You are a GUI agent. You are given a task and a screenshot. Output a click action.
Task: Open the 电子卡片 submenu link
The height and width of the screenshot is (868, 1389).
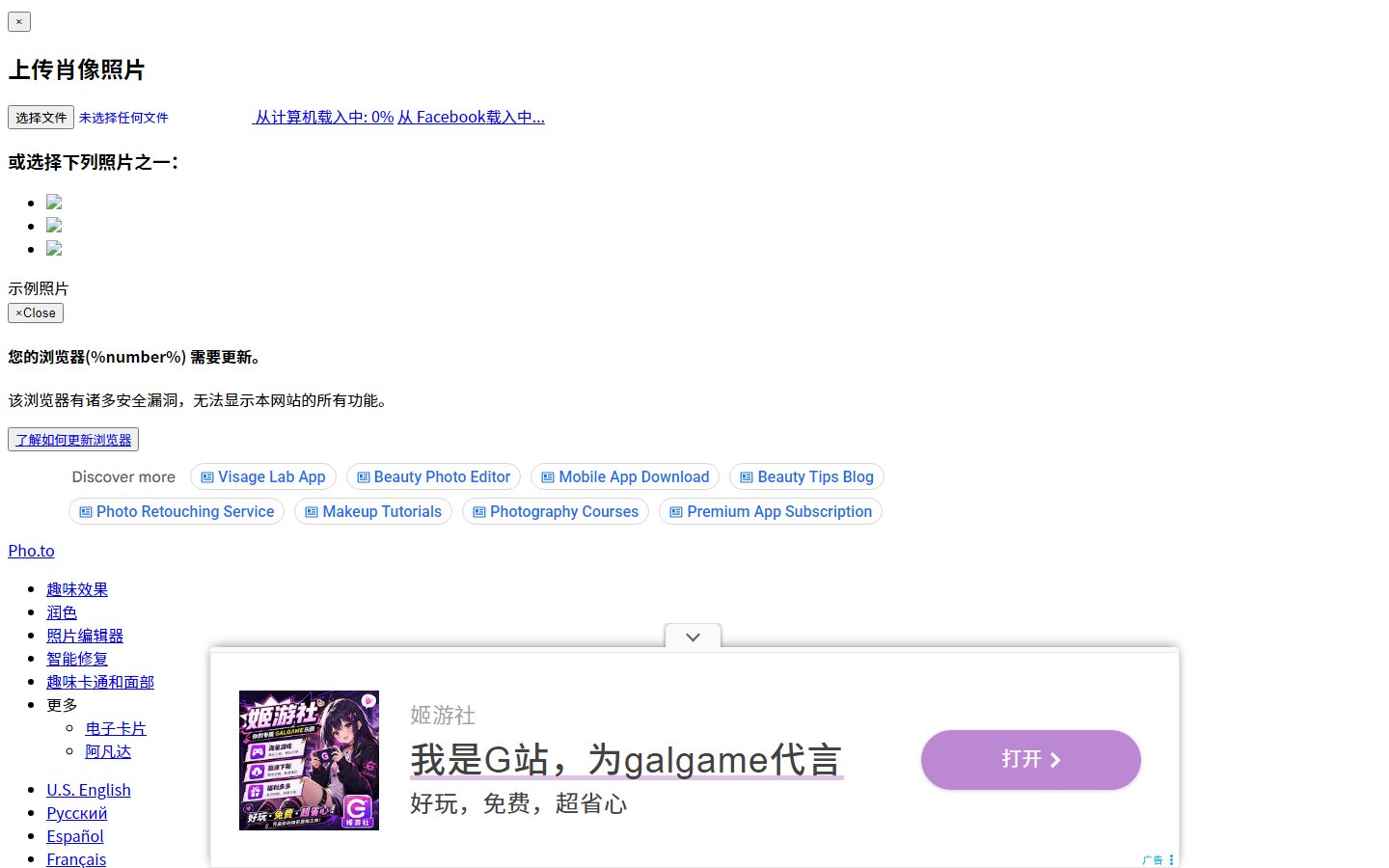point(116,728)
